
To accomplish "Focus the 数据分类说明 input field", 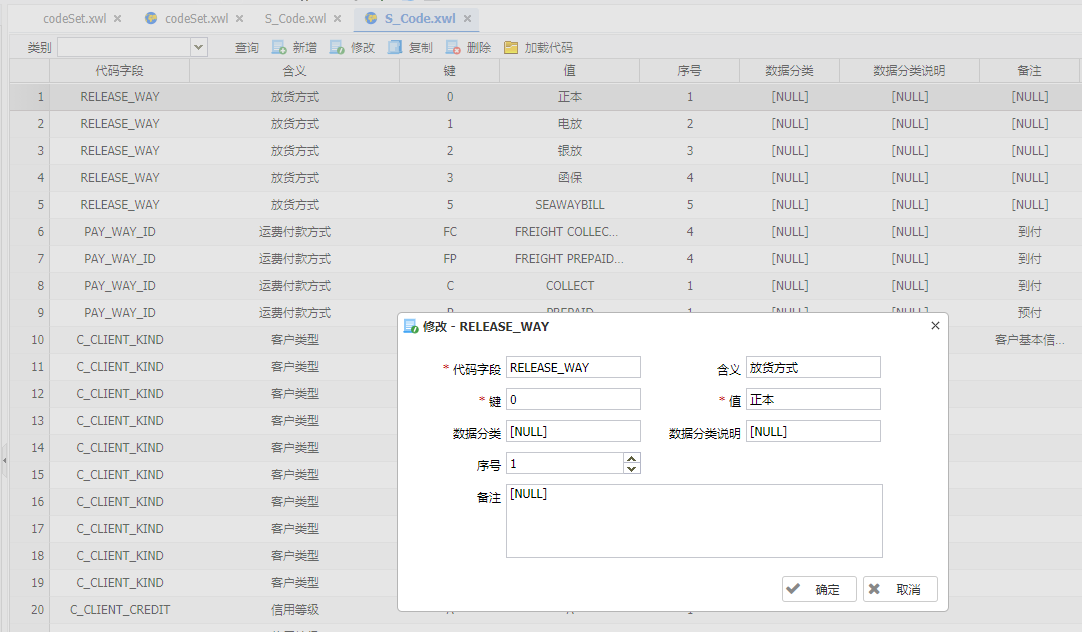I will coord(813,431).
